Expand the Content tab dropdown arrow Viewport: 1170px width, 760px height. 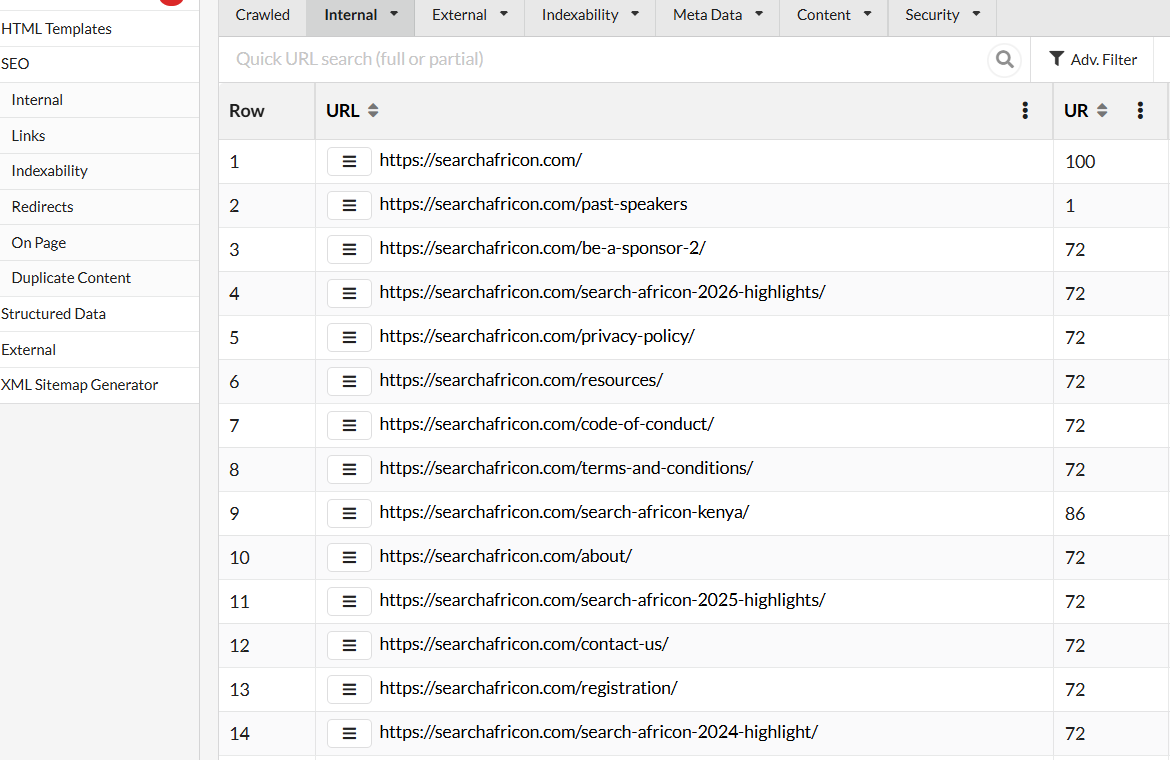click(867, 14)
